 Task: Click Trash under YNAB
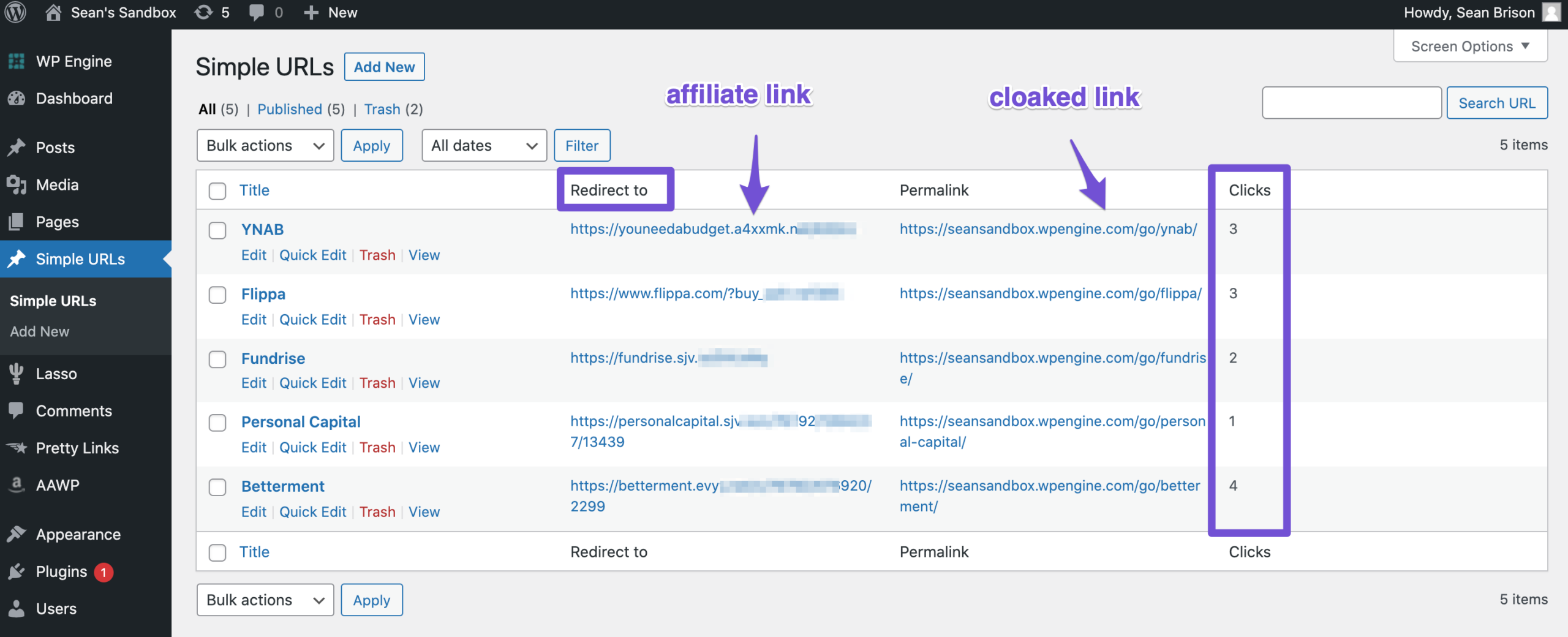[x=377, y=255]
